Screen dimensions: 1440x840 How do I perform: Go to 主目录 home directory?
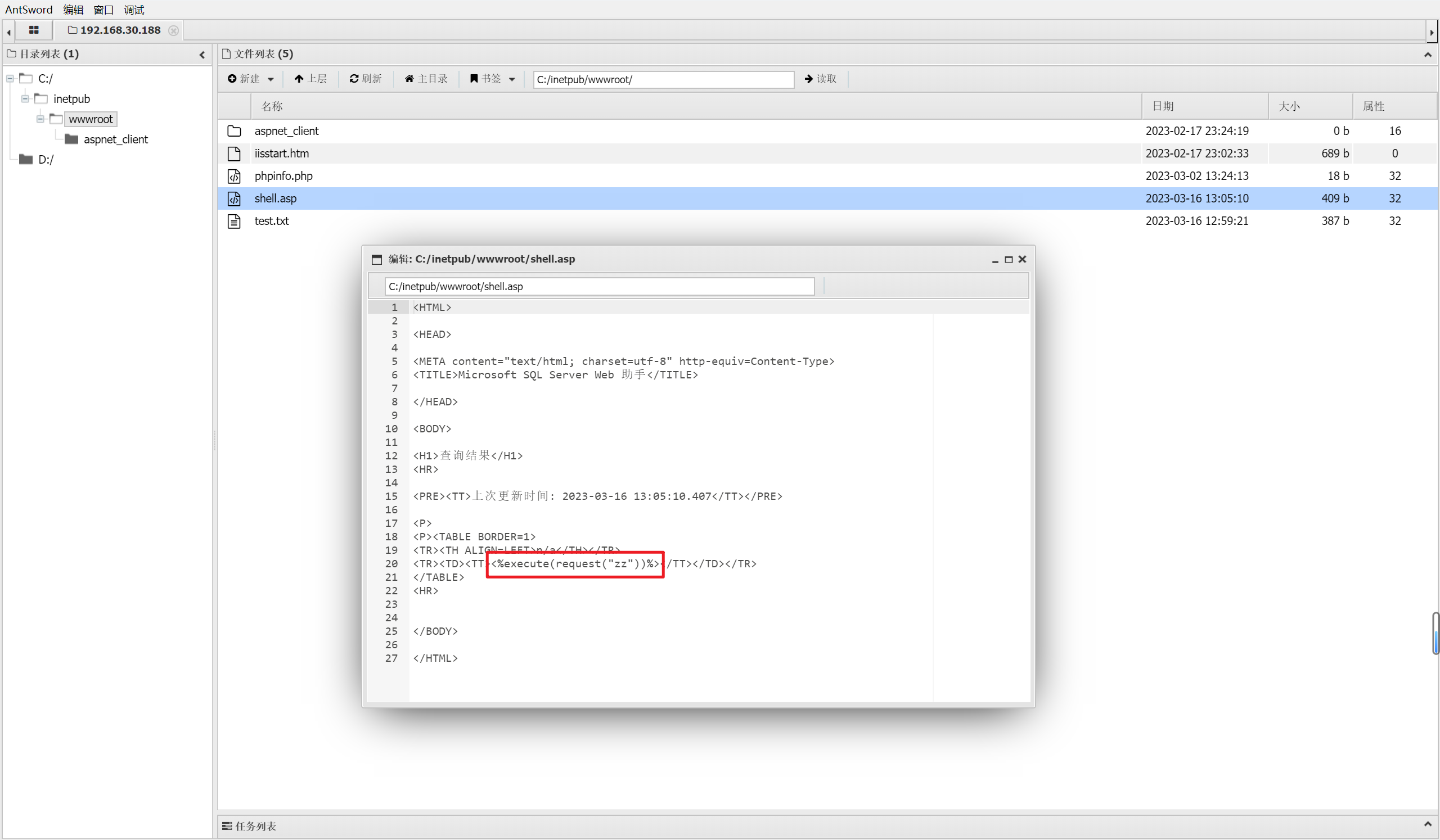coord(426,79)
